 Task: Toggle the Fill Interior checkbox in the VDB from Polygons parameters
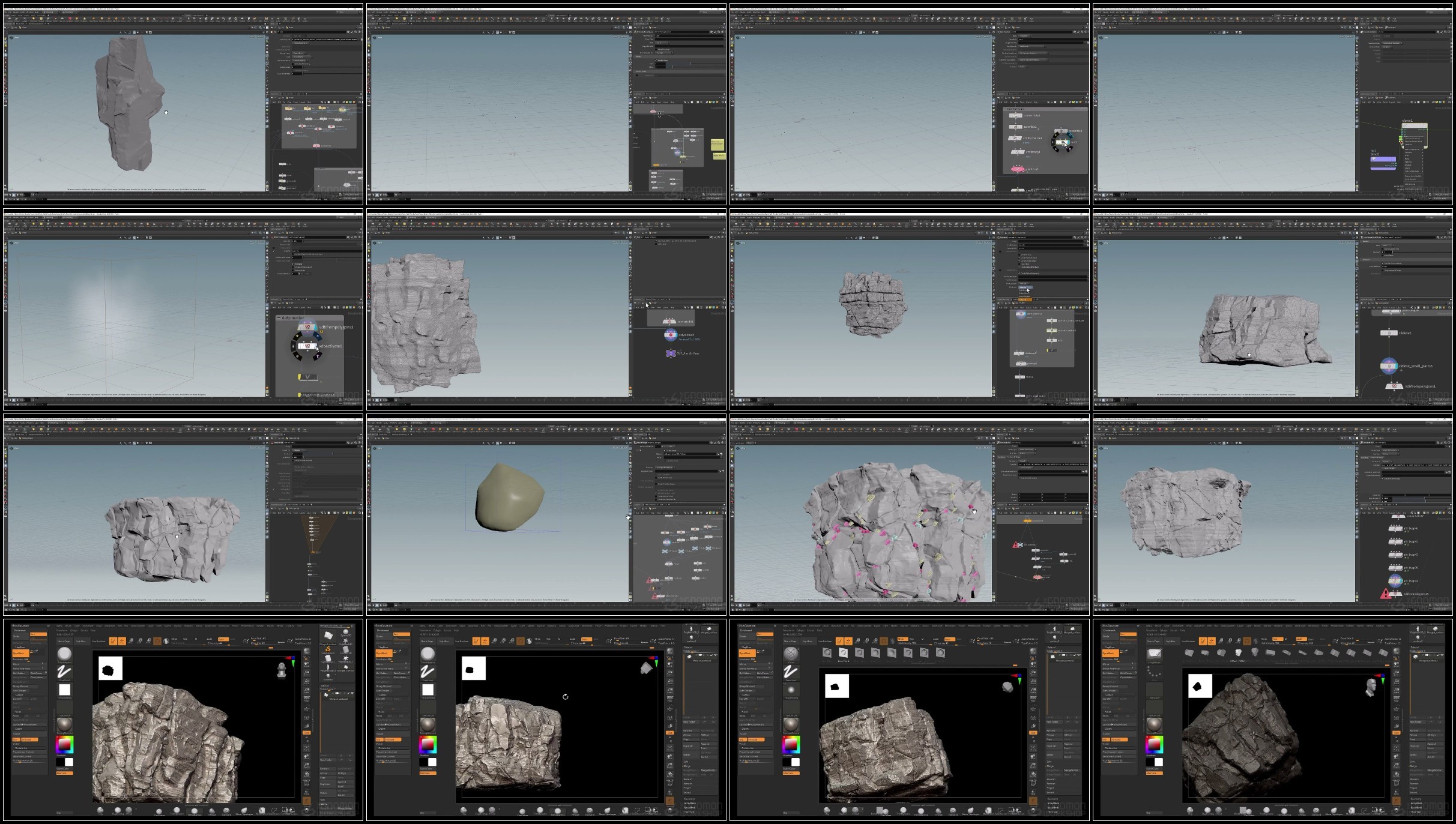[x=294, y=263]
